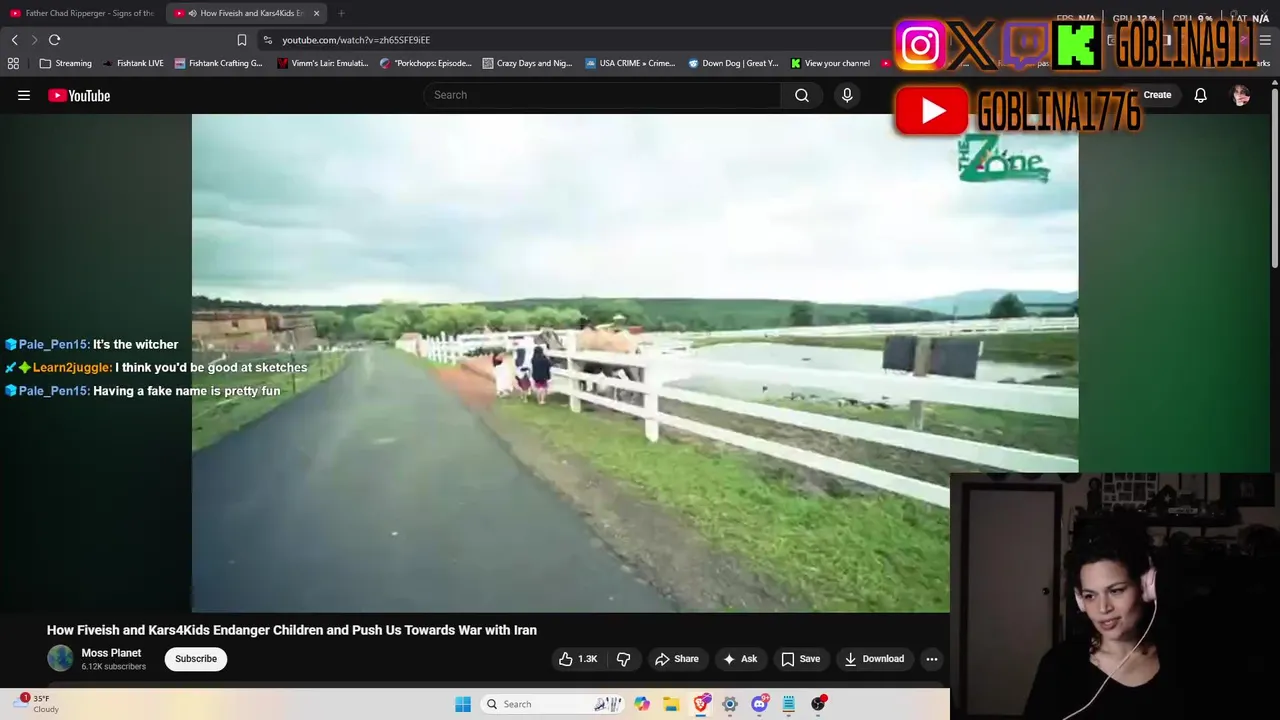The height and width of the screenshot is (720, 1280).
Task: Open the Fishtank LIVE bookmark
Action: [133, 63]
